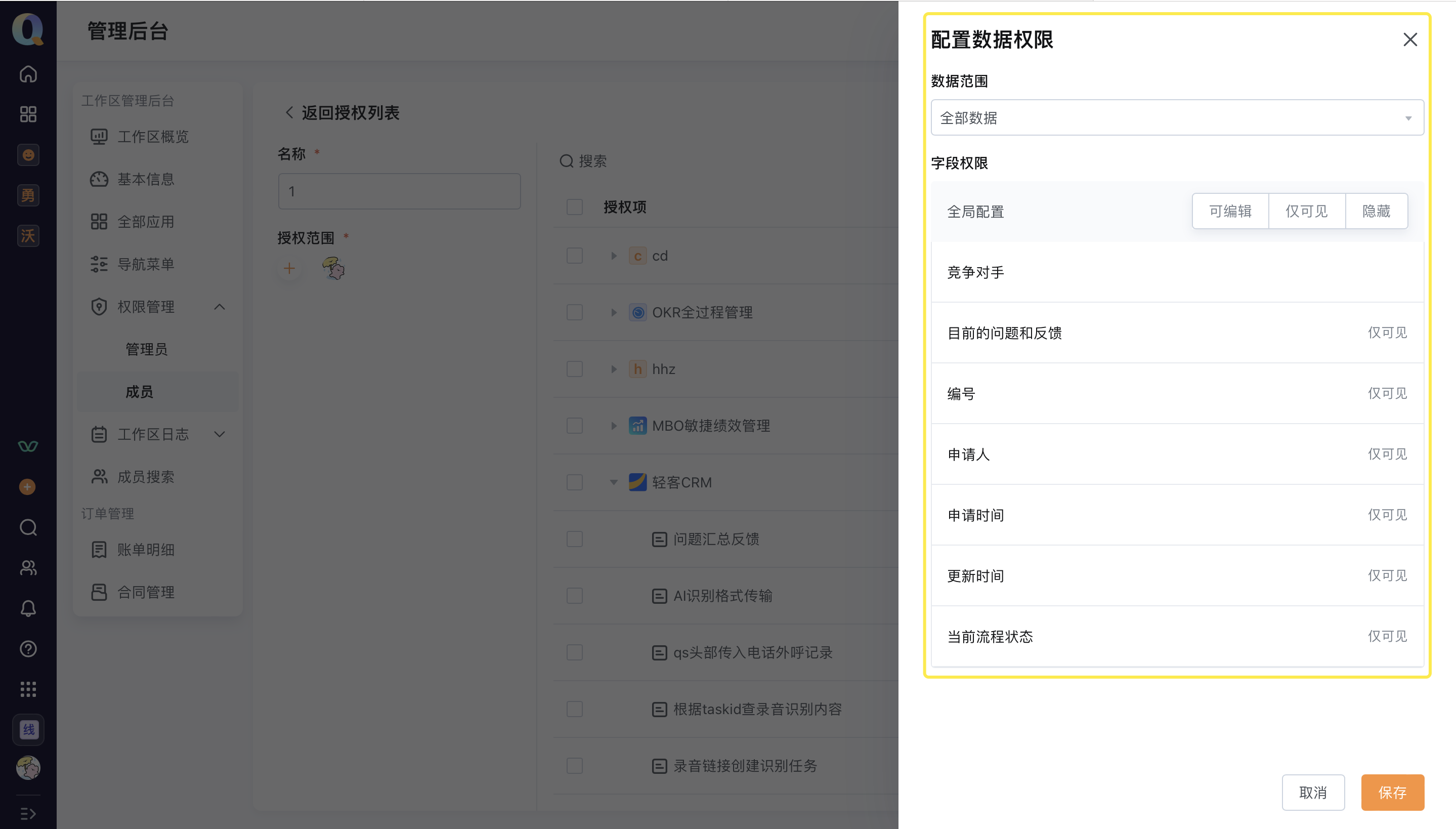Add a member with the plus icon under 授权范围
This screenshot has width=1456, height=829.
click(x=289, y=268)
